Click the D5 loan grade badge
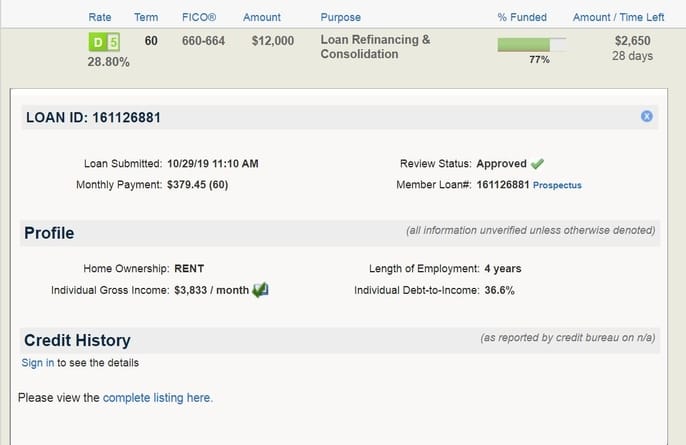This screenshot has height=445, width=686. point(104,42)
